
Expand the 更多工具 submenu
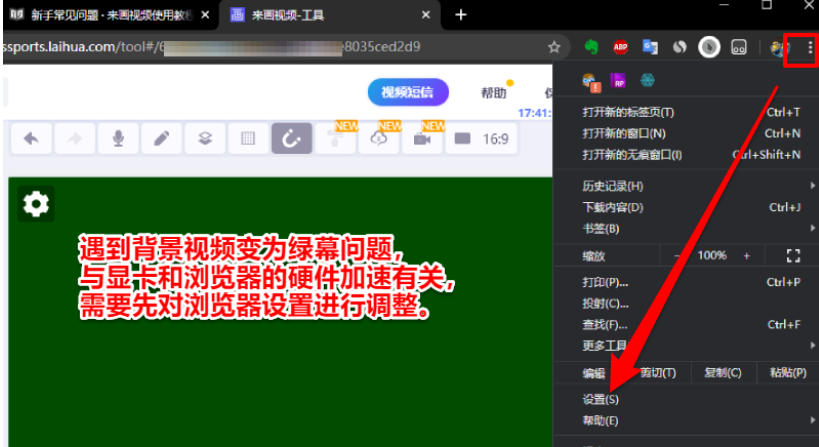(686, 345)
